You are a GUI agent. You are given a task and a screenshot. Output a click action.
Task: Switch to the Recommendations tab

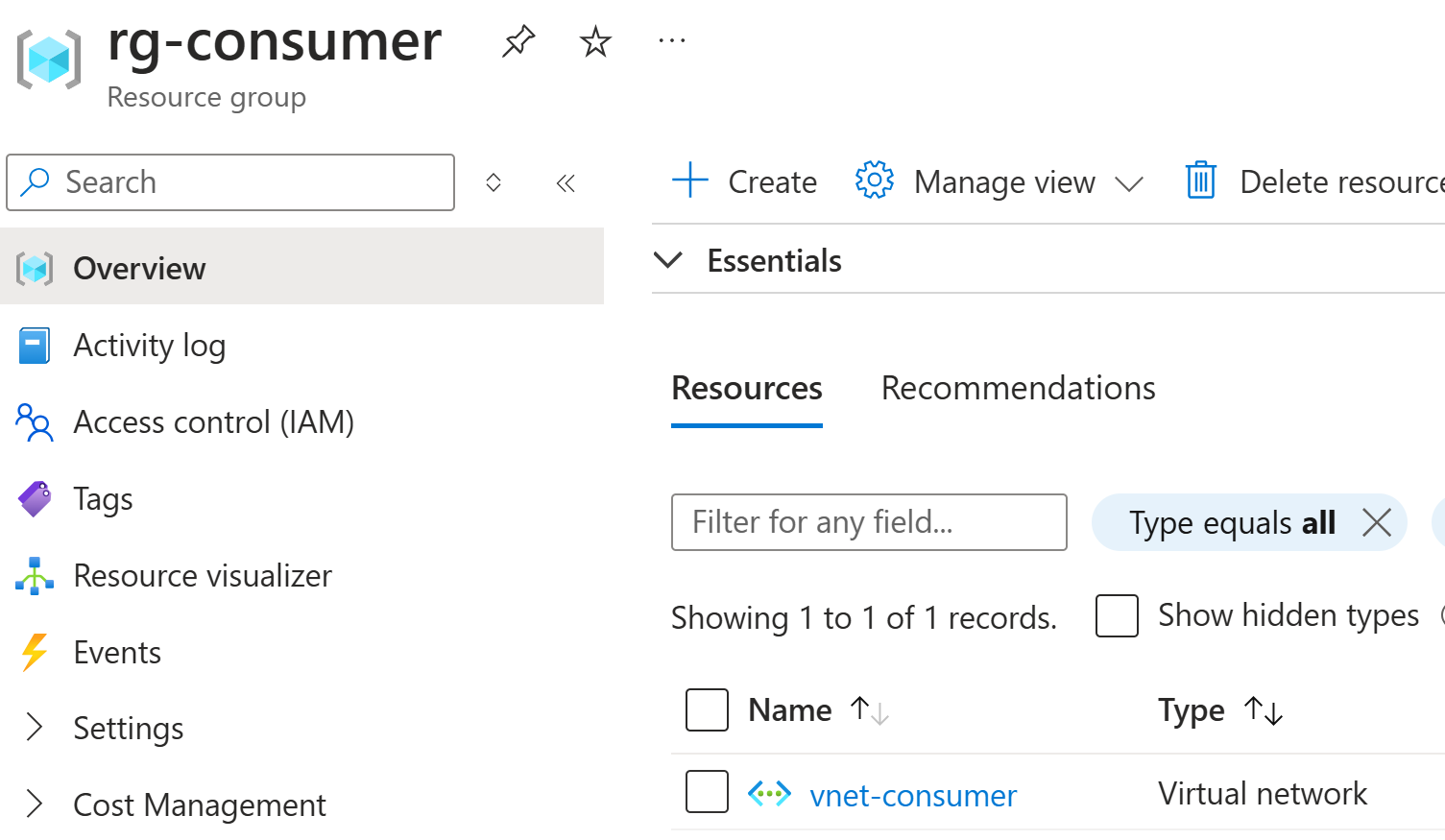[1018, 388]
